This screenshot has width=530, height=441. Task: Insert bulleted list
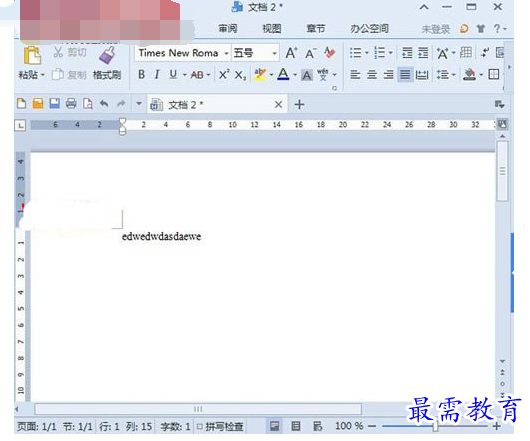tap(355, 53)
